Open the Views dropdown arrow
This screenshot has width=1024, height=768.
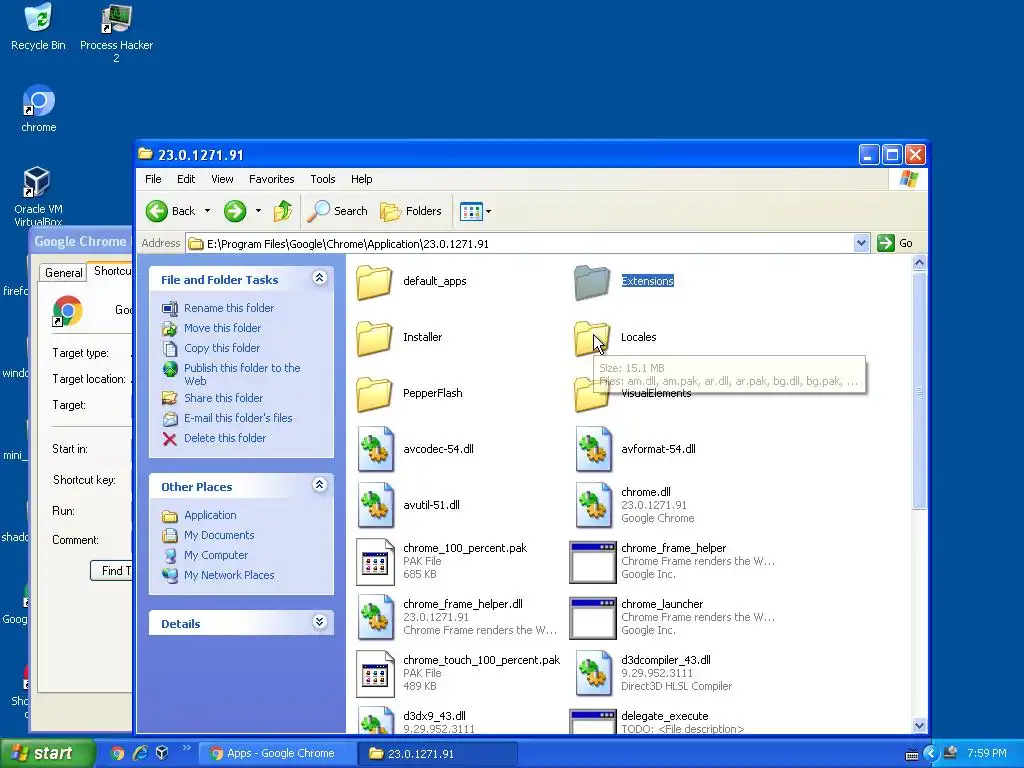pos(488,212)
